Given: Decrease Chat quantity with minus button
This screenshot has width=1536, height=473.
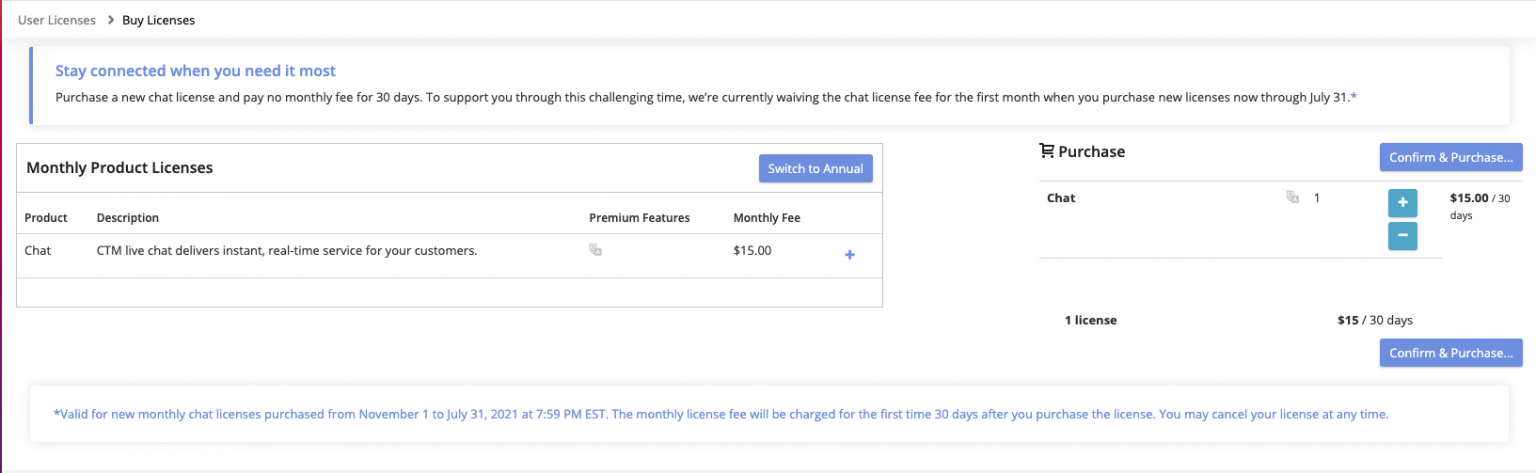Looking at the screenshot, I should click(x=1402, y=236).
